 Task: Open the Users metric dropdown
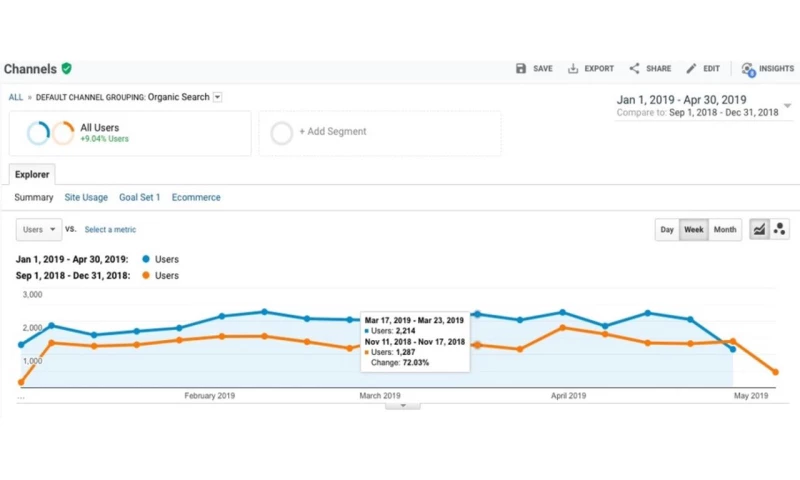tap(39, 230)
